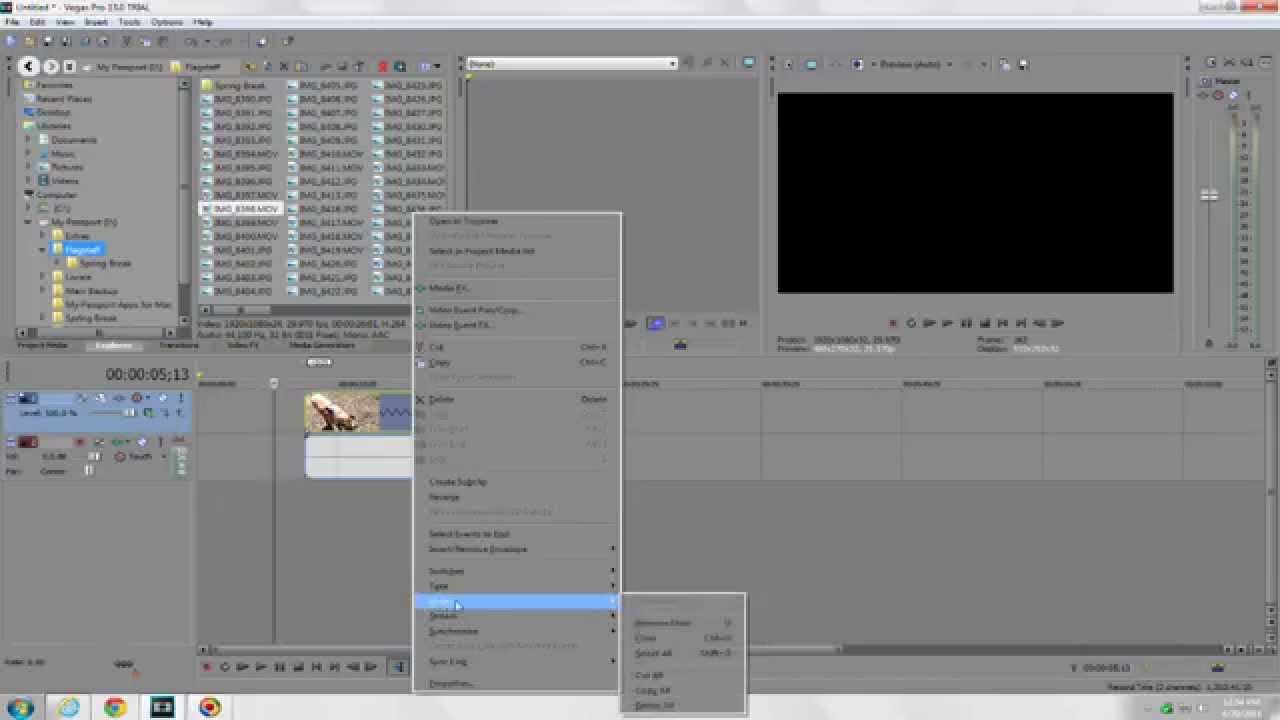Select IMG_8398.MOV file

pos(240,209)
